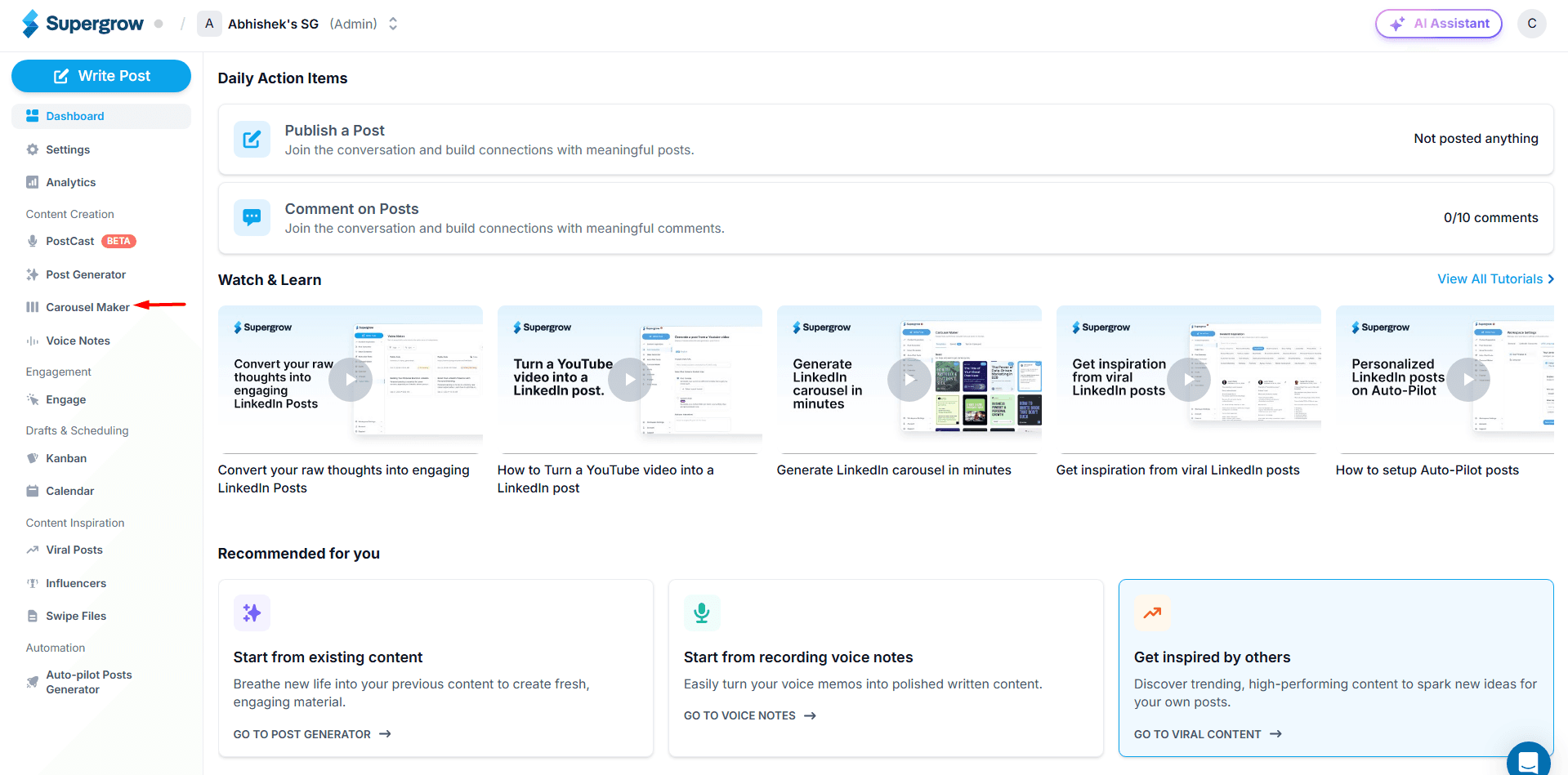The width and height of the screenshot is (1568, 775).
Task: Play the Turn a YouTube video tutorial
Action: 630,380
